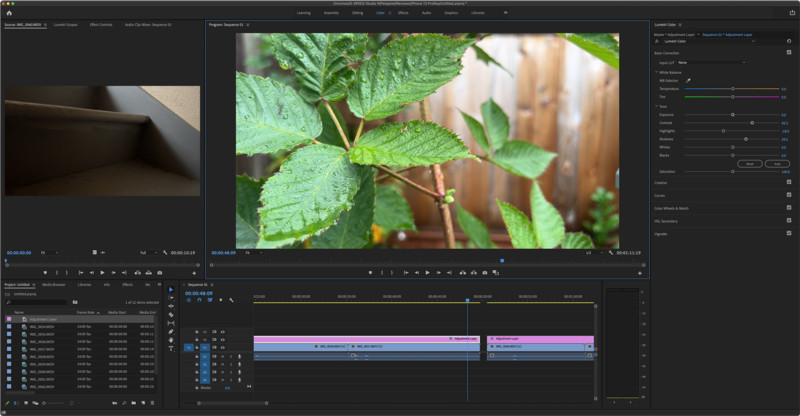Screen dimensions: 800x416
Task: Export frame from Source monitor camera icon
Action: [x=160, y=273]
